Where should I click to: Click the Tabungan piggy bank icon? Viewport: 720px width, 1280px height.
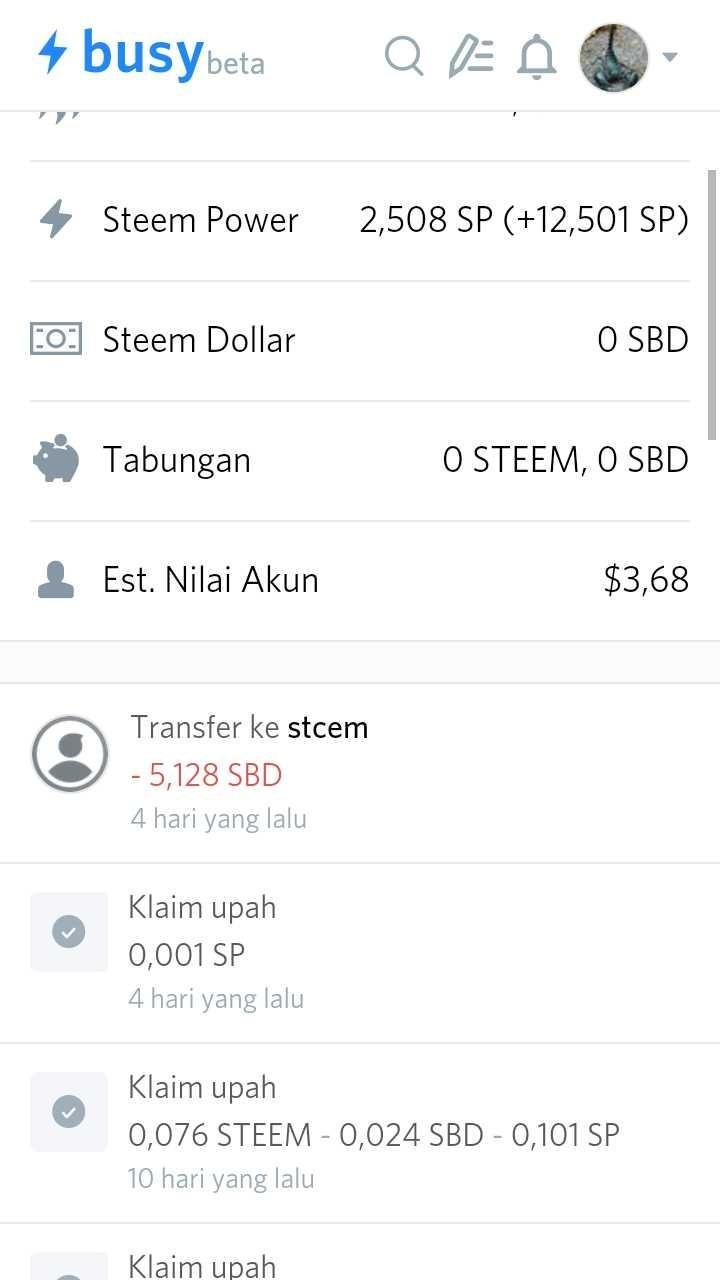pyautogui.click(x=56, y=459)
